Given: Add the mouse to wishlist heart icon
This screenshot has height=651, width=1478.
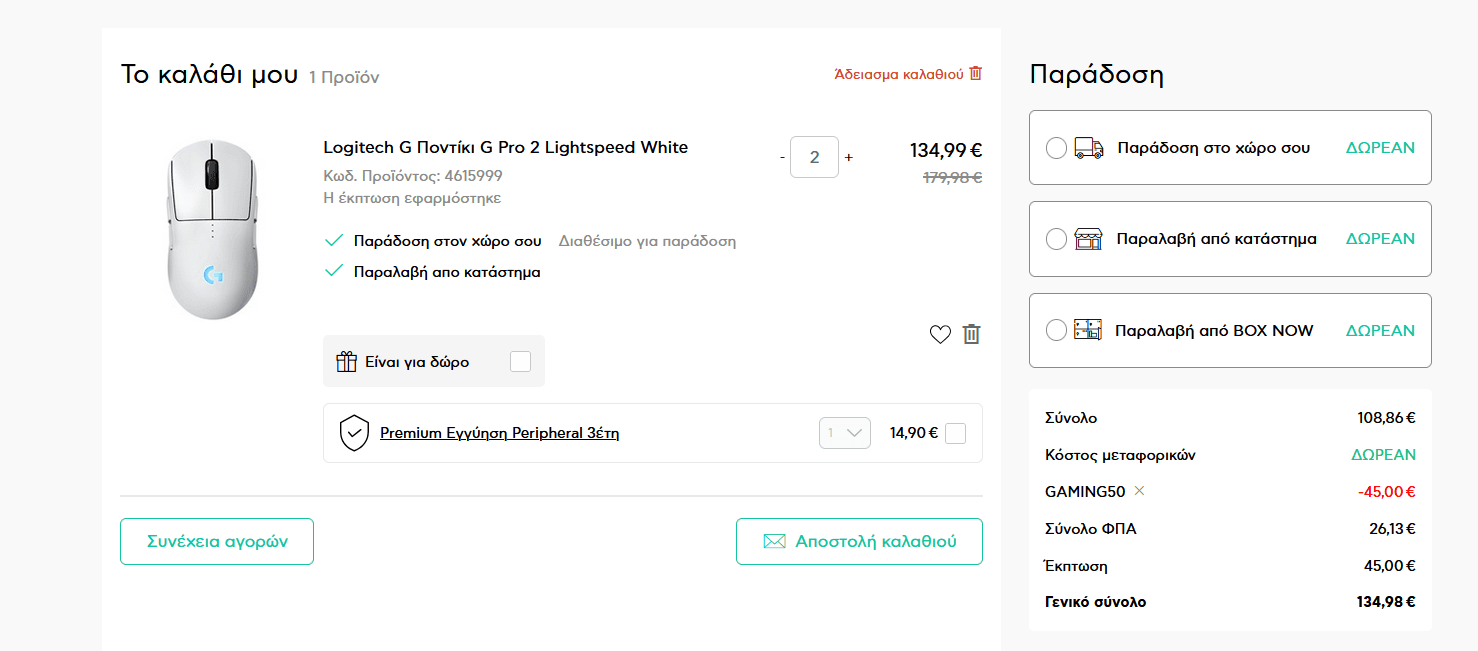Looking at the screenshot, I should coord(940,335).
